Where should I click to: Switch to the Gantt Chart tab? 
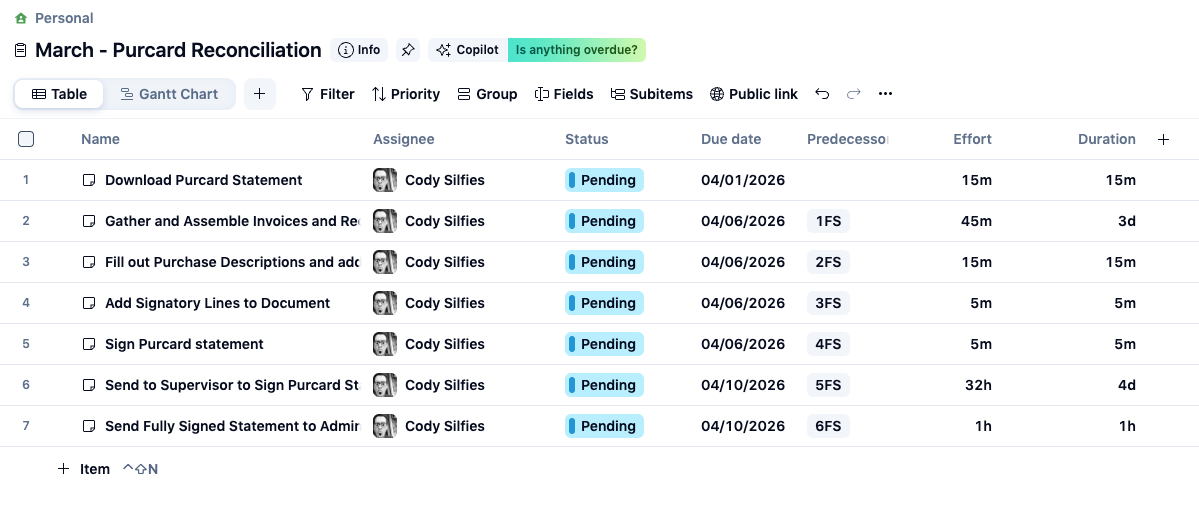coord(169,94)
